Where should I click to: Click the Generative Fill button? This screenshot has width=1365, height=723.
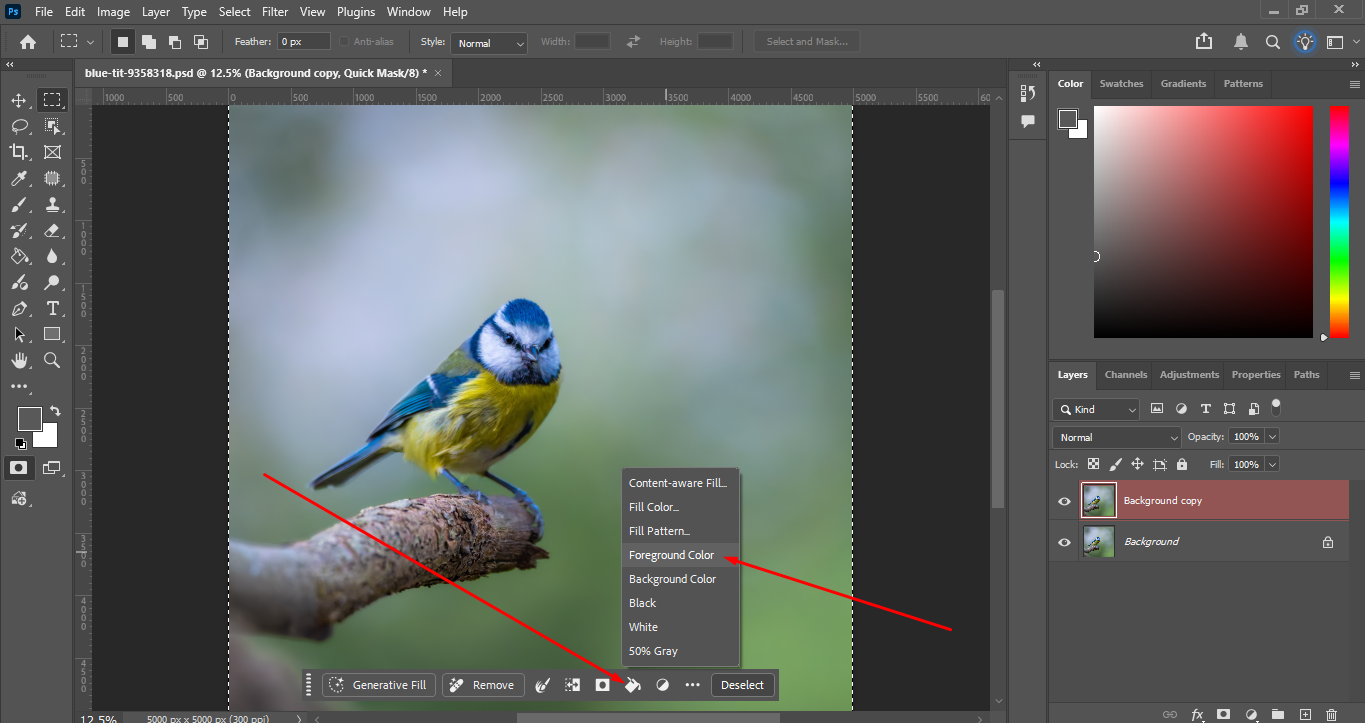(x=378, y=684)
